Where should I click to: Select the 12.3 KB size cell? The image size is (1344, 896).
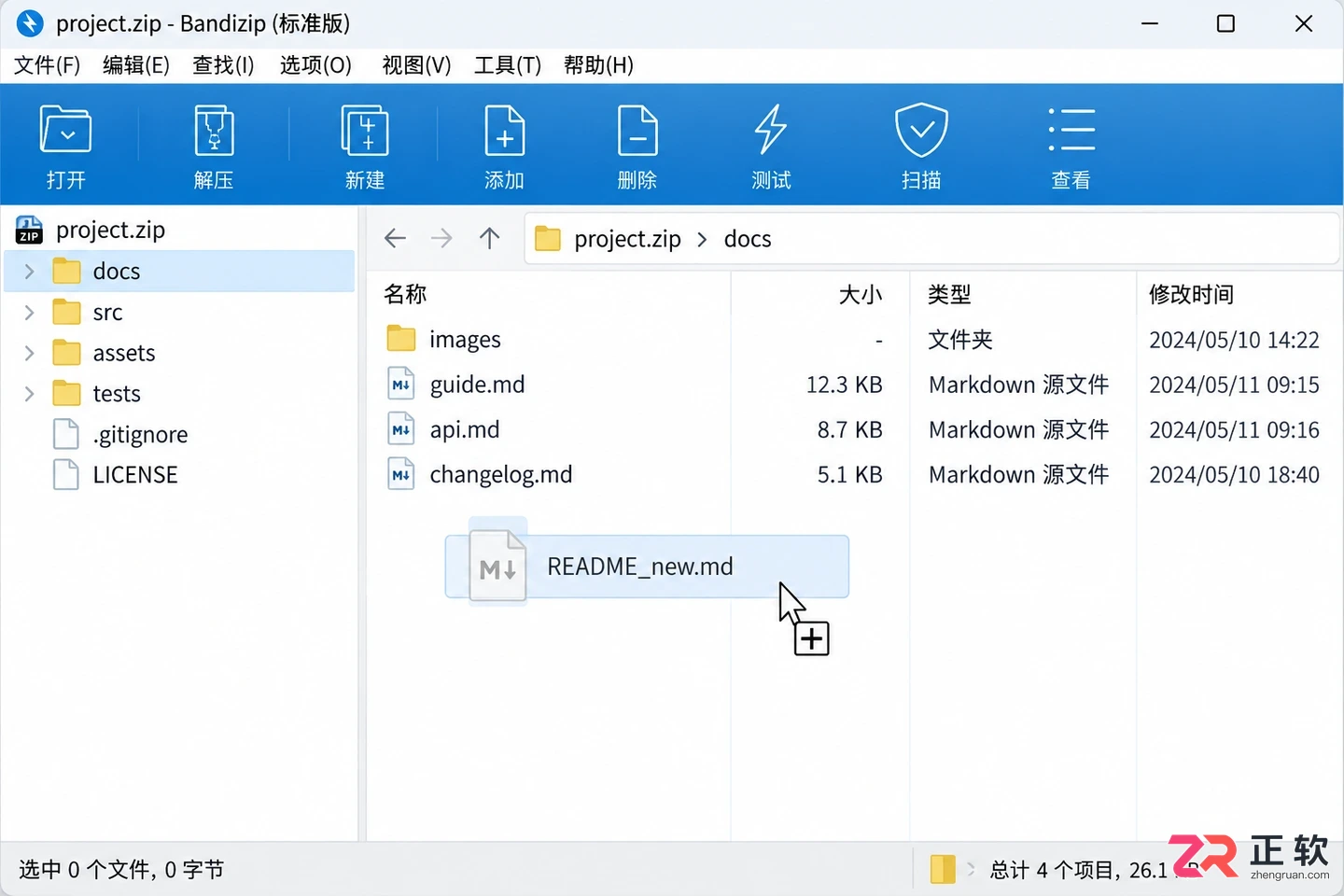click(x=844, y=385)
